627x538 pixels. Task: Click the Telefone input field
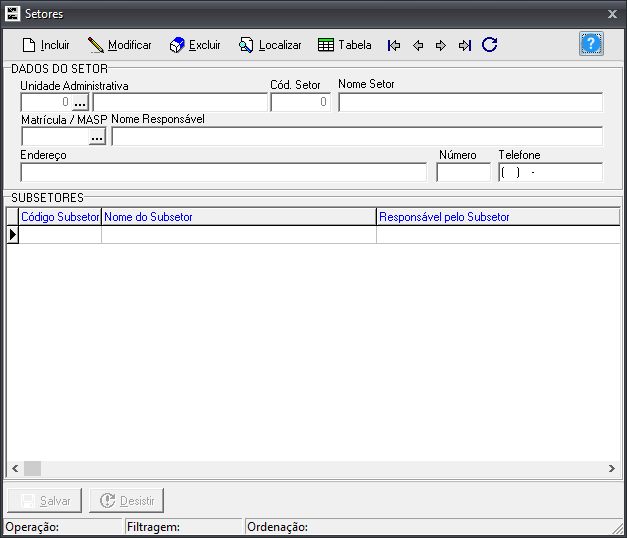[x=550, y=172]
